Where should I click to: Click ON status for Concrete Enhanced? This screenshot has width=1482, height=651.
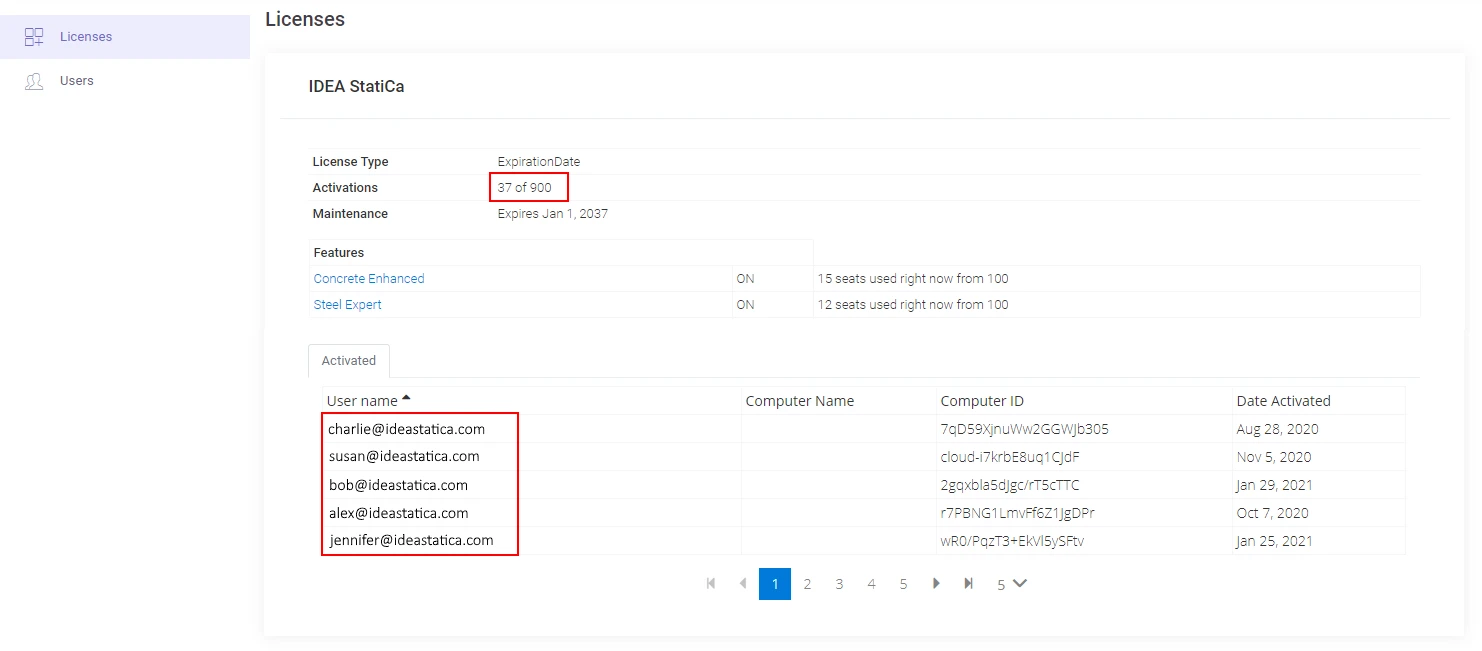click(x=745, y=279)
